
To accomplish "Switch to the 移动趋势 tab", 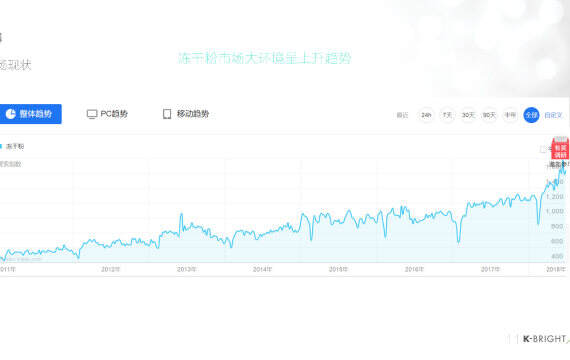I will pos(186,114).
